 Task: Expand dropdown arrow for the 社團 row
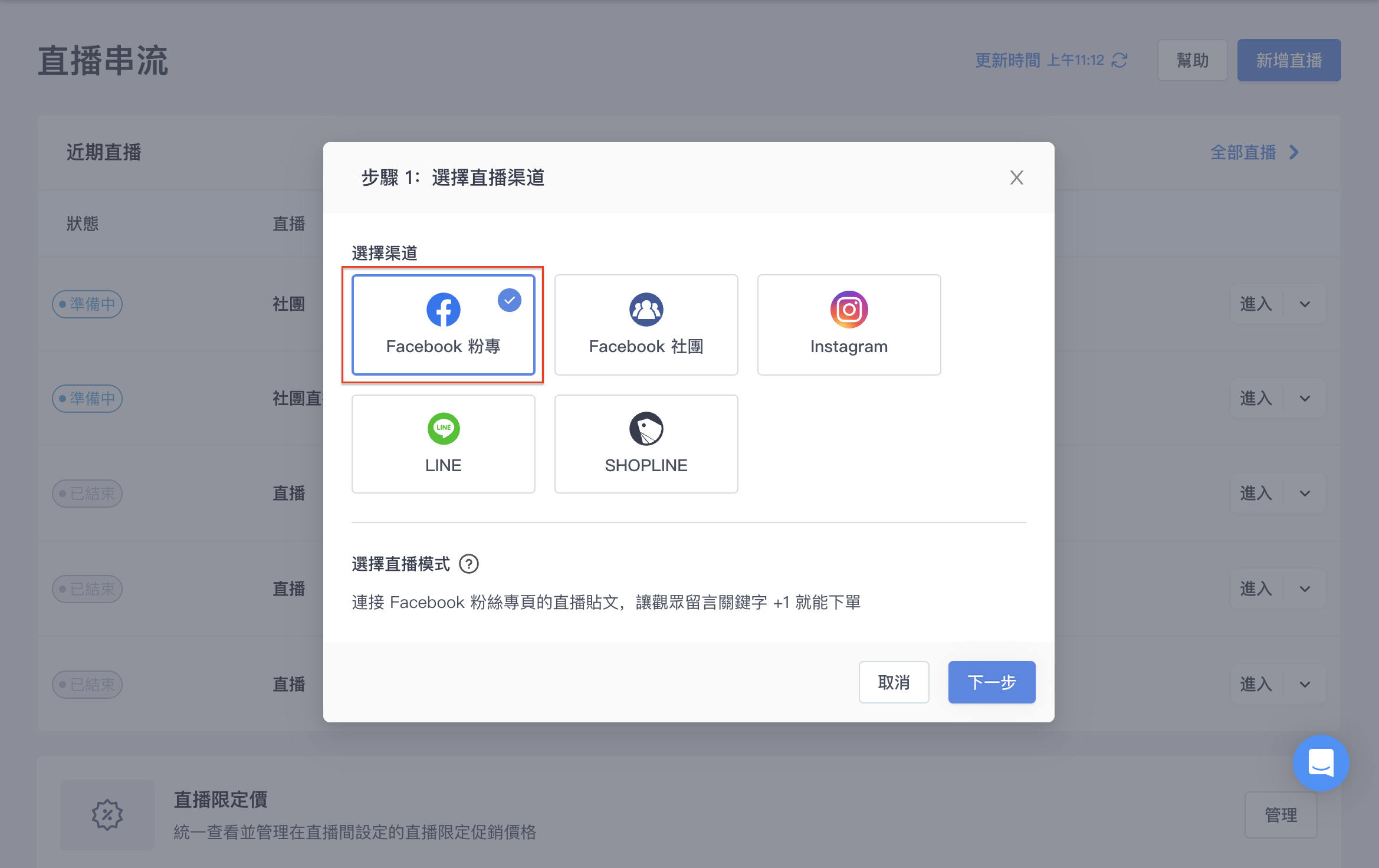point(1305,304)
